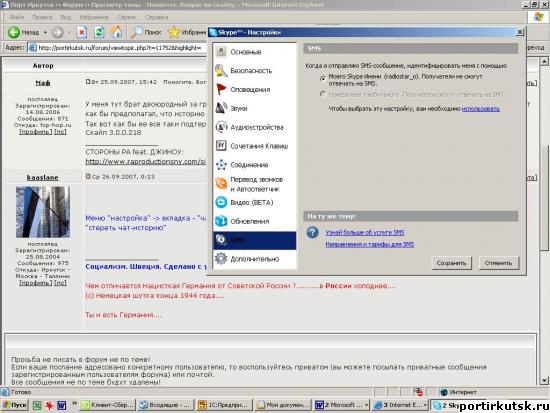Viewport: 550px width, 413px height.
Task: Open the Аудиоустройства (Audio devices) section
Action: coord(254,127)
